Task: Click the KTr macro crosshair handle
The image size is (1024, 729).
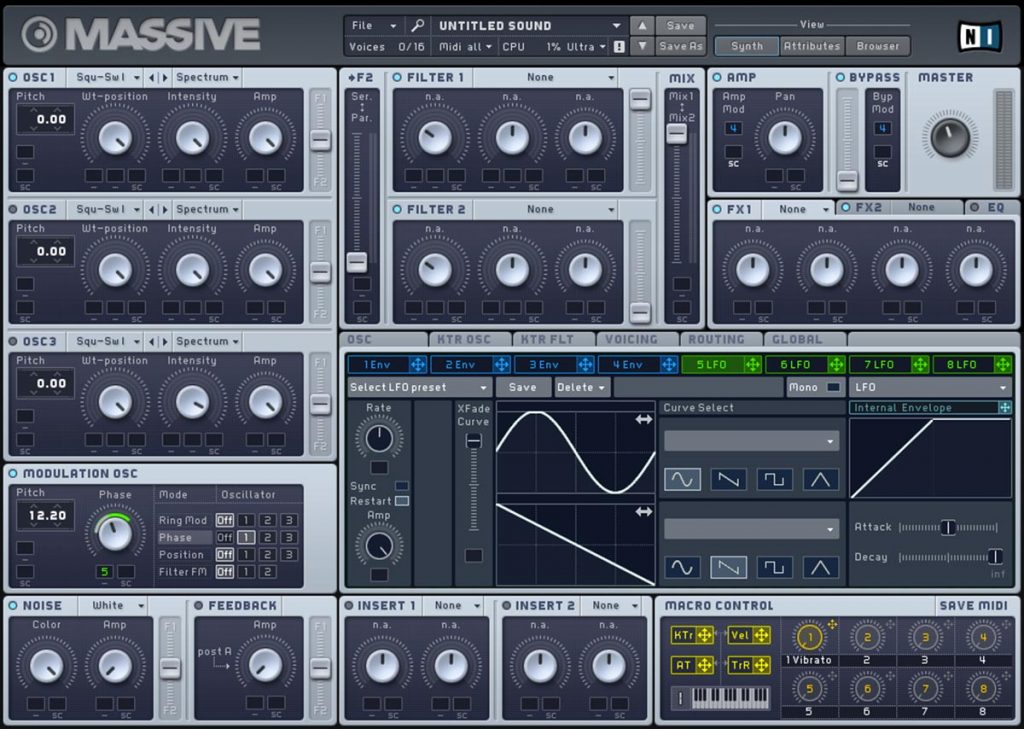Action: click(x=705, y=635)
